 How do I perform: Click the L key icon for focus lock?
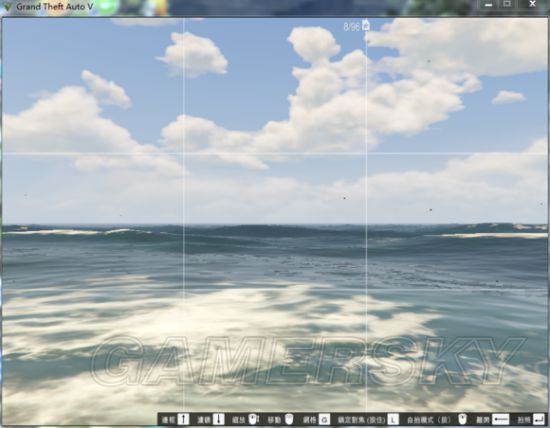[x=393, y=419]
